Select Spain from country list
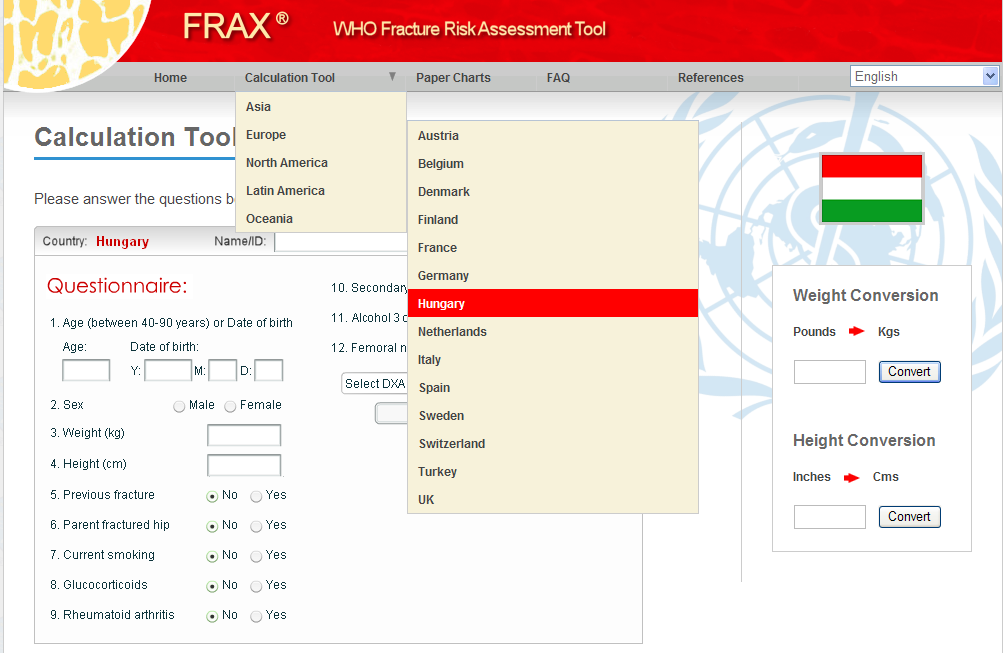 pyautogui.click(x=553, y=388)
